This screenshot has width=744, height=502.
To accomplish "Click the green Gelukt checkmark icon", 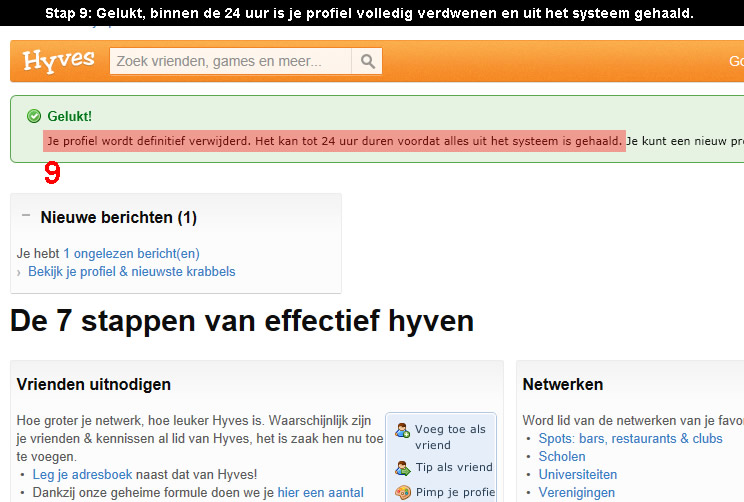I will coord(34,116).
